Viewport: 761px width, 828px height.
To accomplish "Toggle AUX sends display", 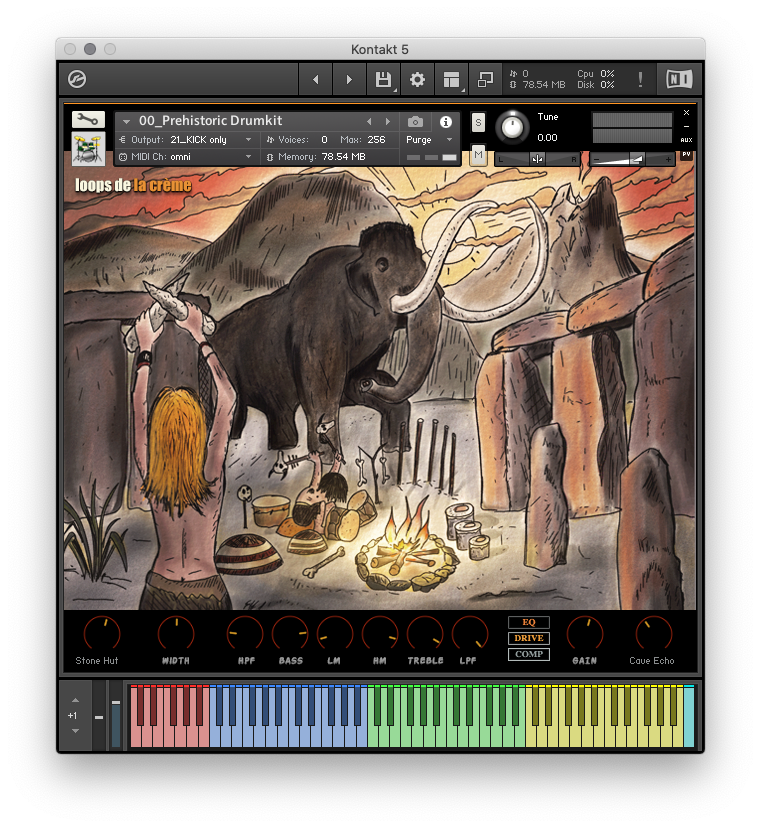I will tap(686, 140).
